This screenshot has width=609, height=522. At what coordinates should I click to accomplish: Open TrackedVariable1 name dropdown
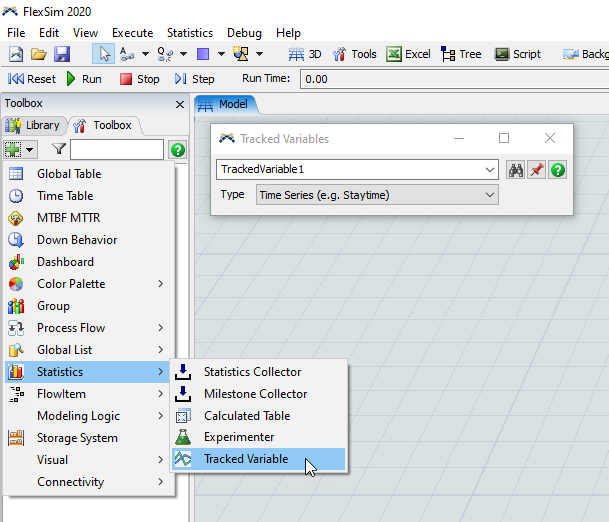click(489, 169)
